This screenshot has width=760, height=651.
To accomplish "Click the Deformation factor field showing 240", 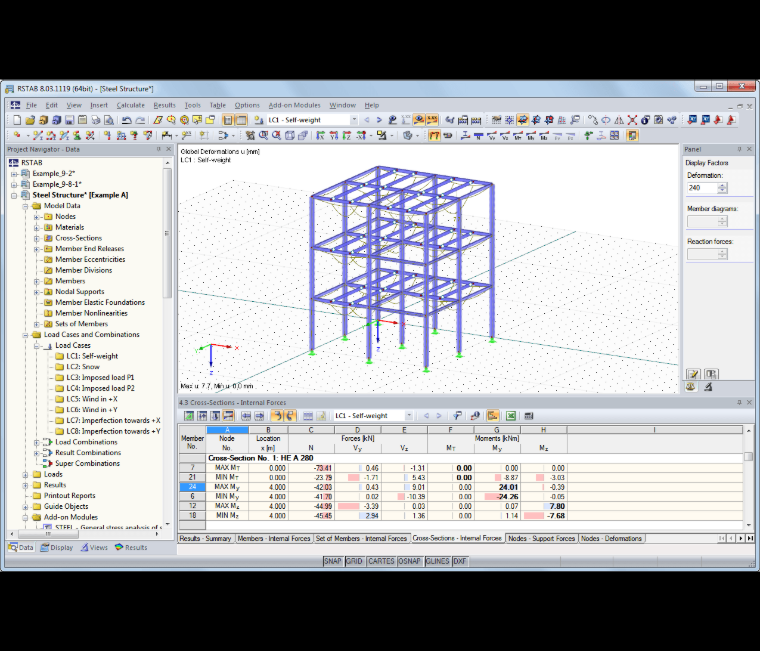I will pos(702,188).
